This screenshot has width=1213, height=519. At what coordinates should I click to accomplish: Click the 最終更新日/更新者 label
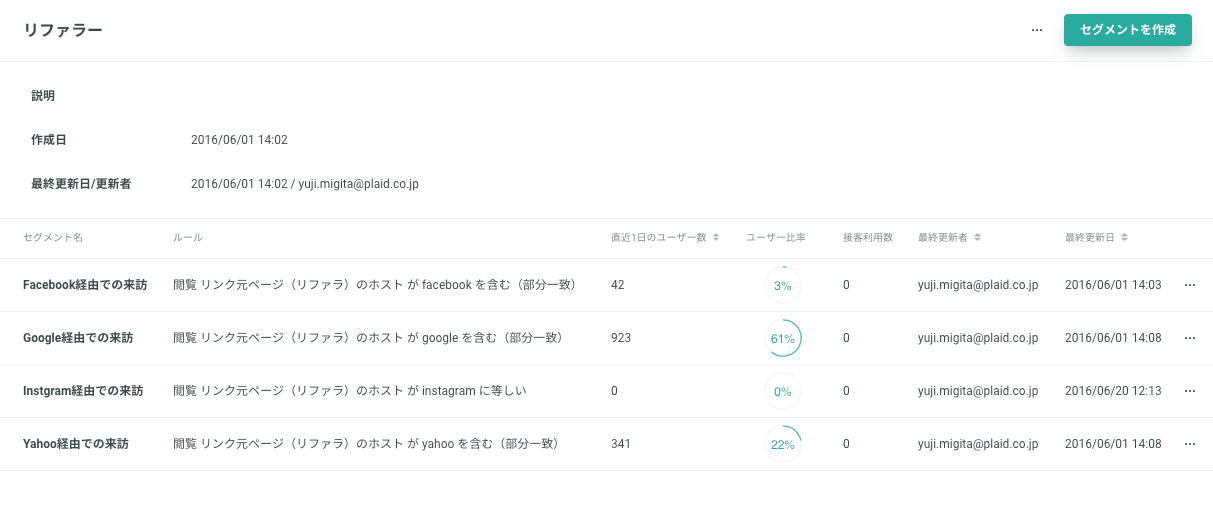[x=81, y=184]
